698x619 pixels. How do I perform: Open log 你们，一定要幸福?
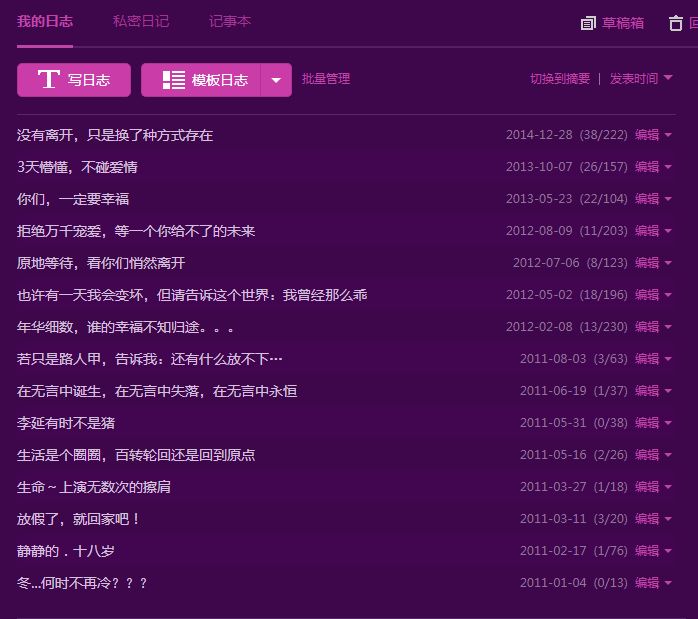[x=73, y=199]
